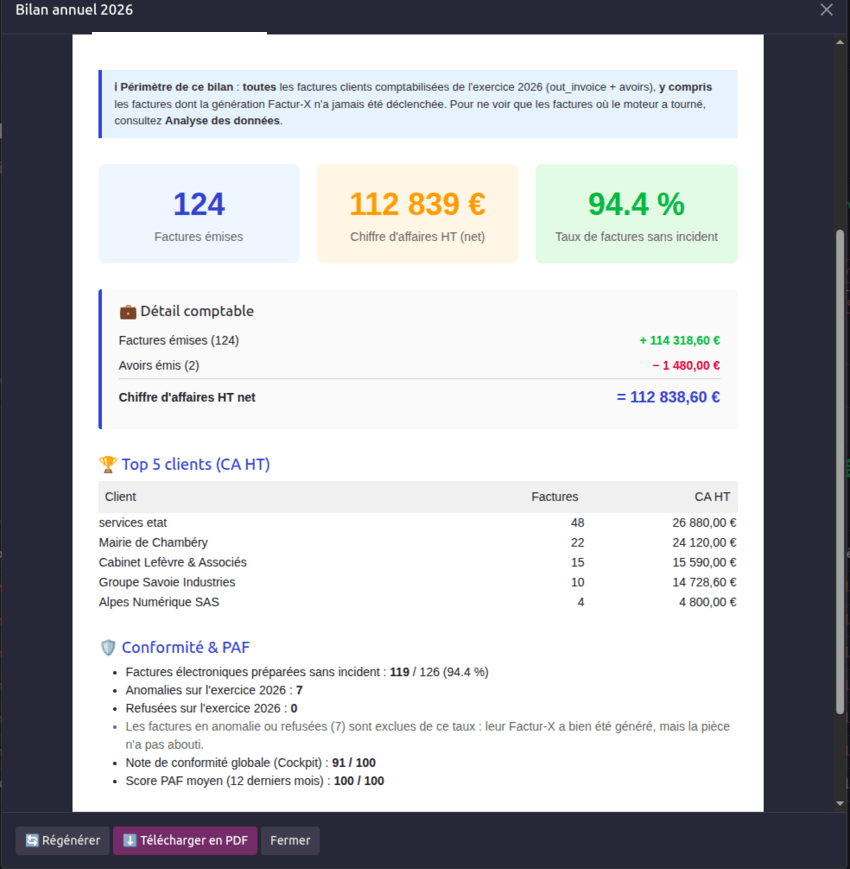850x869 pixels.
Task: Click the Régénérer button
Action: coord(63,840)
